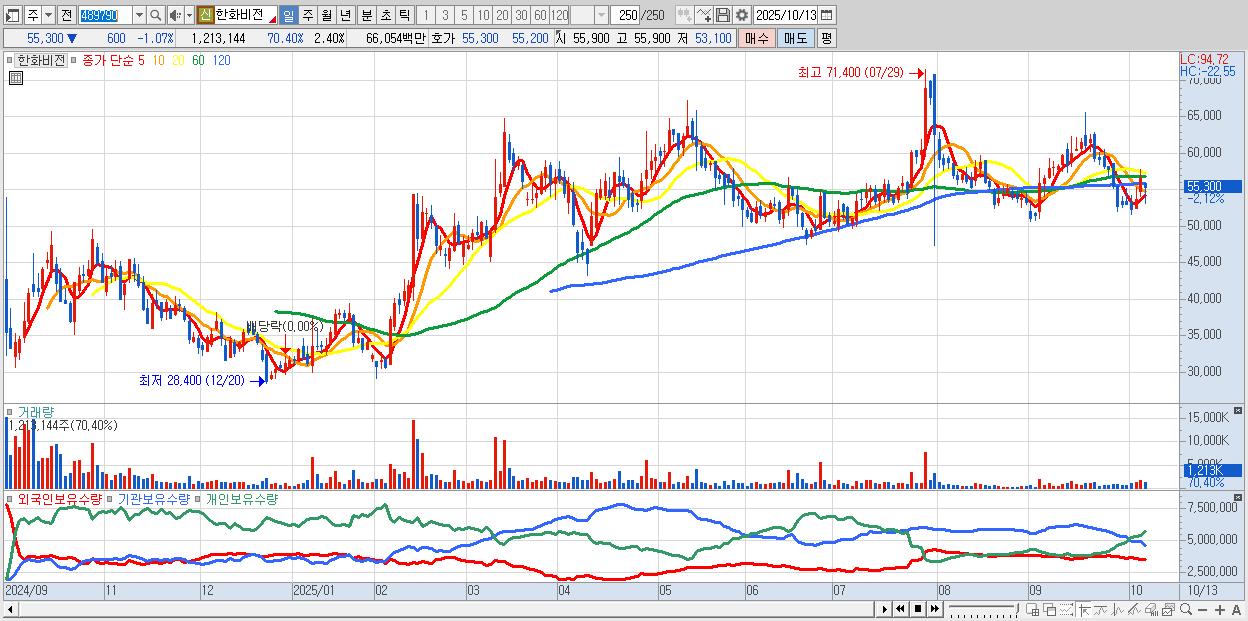Select the second 초 period button
1248x621 pixels.
pyautogui.click(x=385, y=15)
